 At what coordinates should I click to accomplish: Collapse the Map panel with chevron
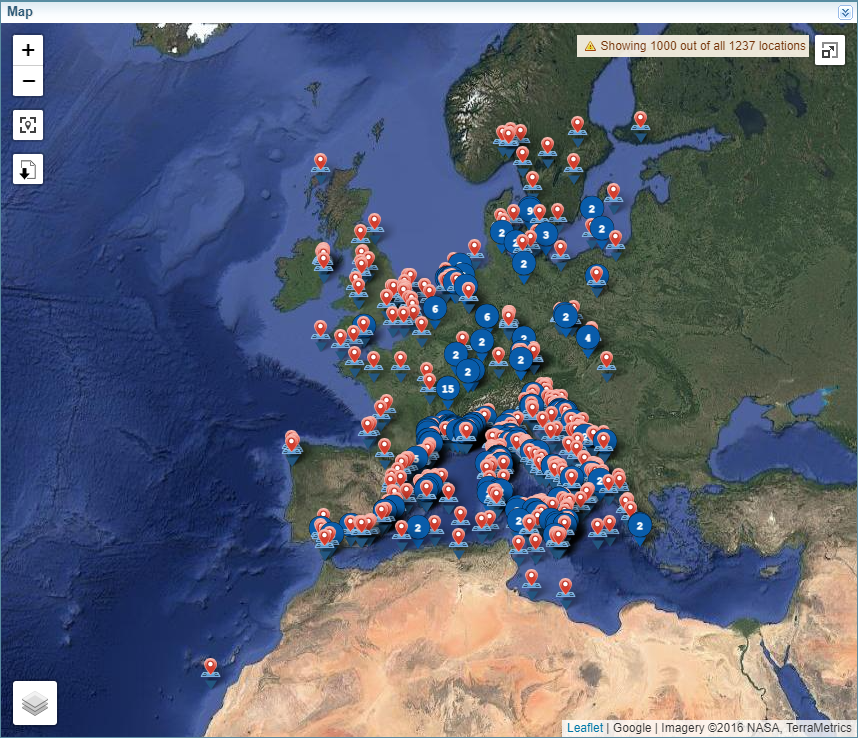pyautogui.click(x=845, y=12)
